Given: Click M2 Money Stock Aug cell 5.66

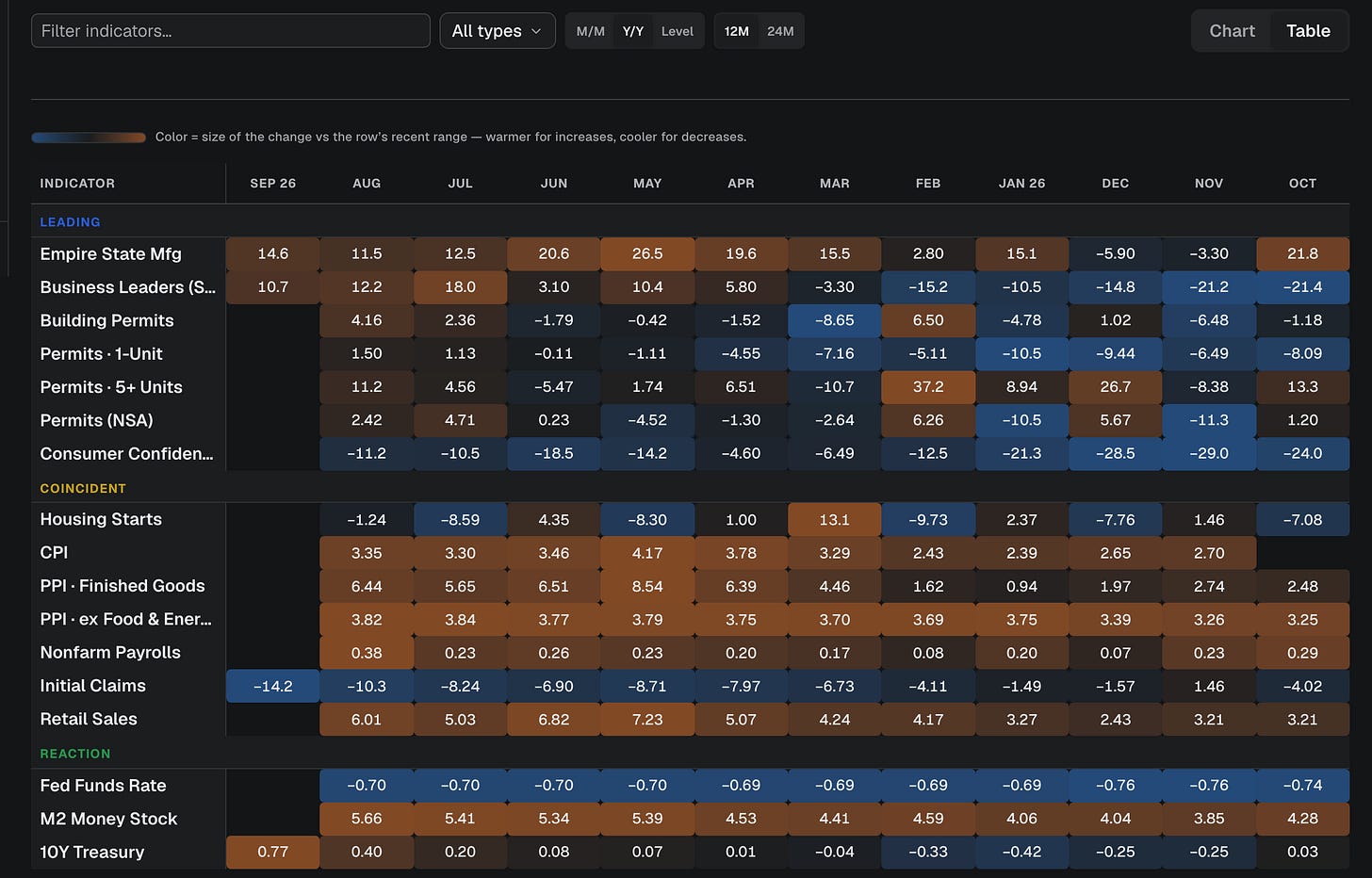Looking at the screenshot, I should click(x=367, y=819).
